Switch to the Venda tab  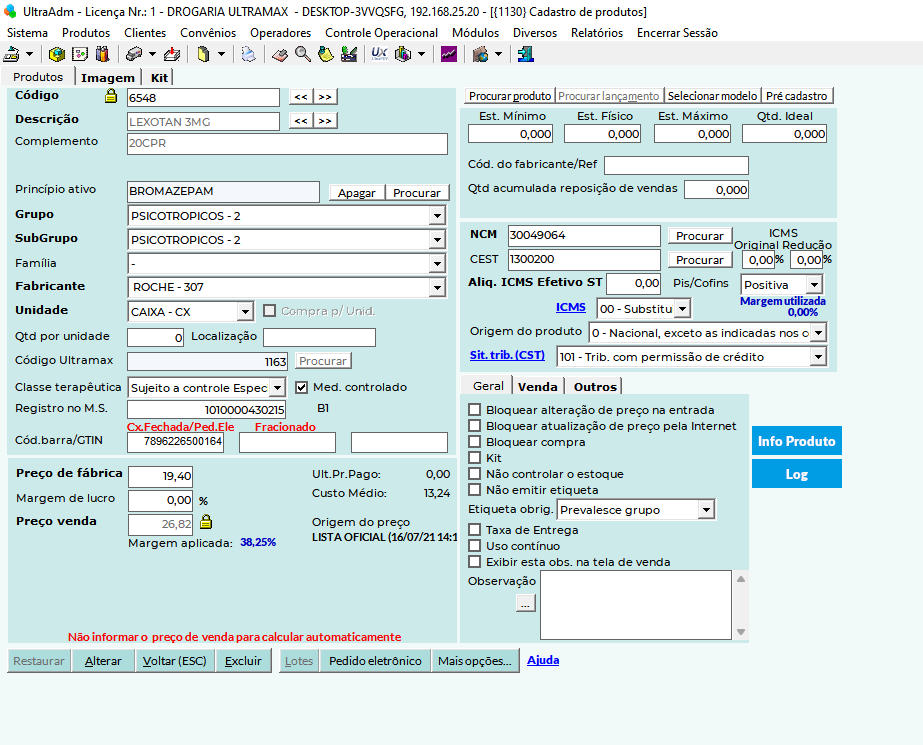coord(537,387)
